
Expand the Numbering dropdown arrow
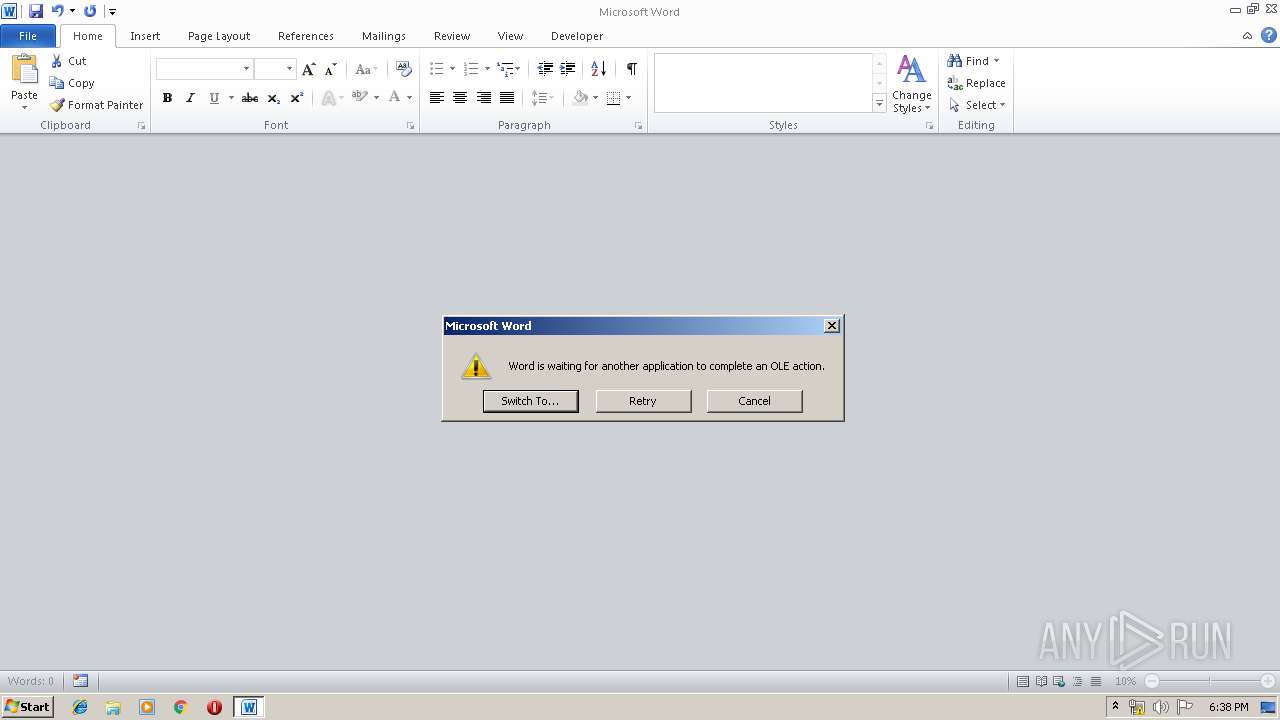487,69
